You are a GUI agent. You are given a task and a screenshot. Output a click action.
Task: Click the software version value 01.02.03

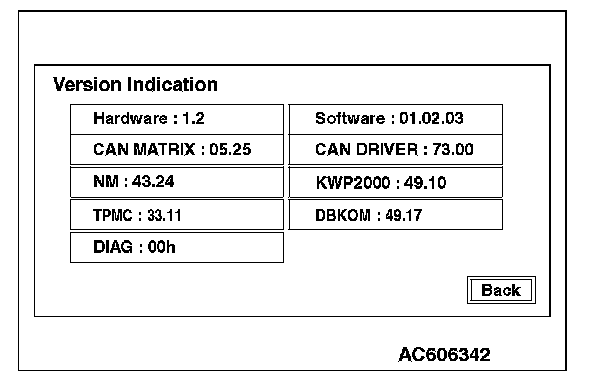click(431, 118)
